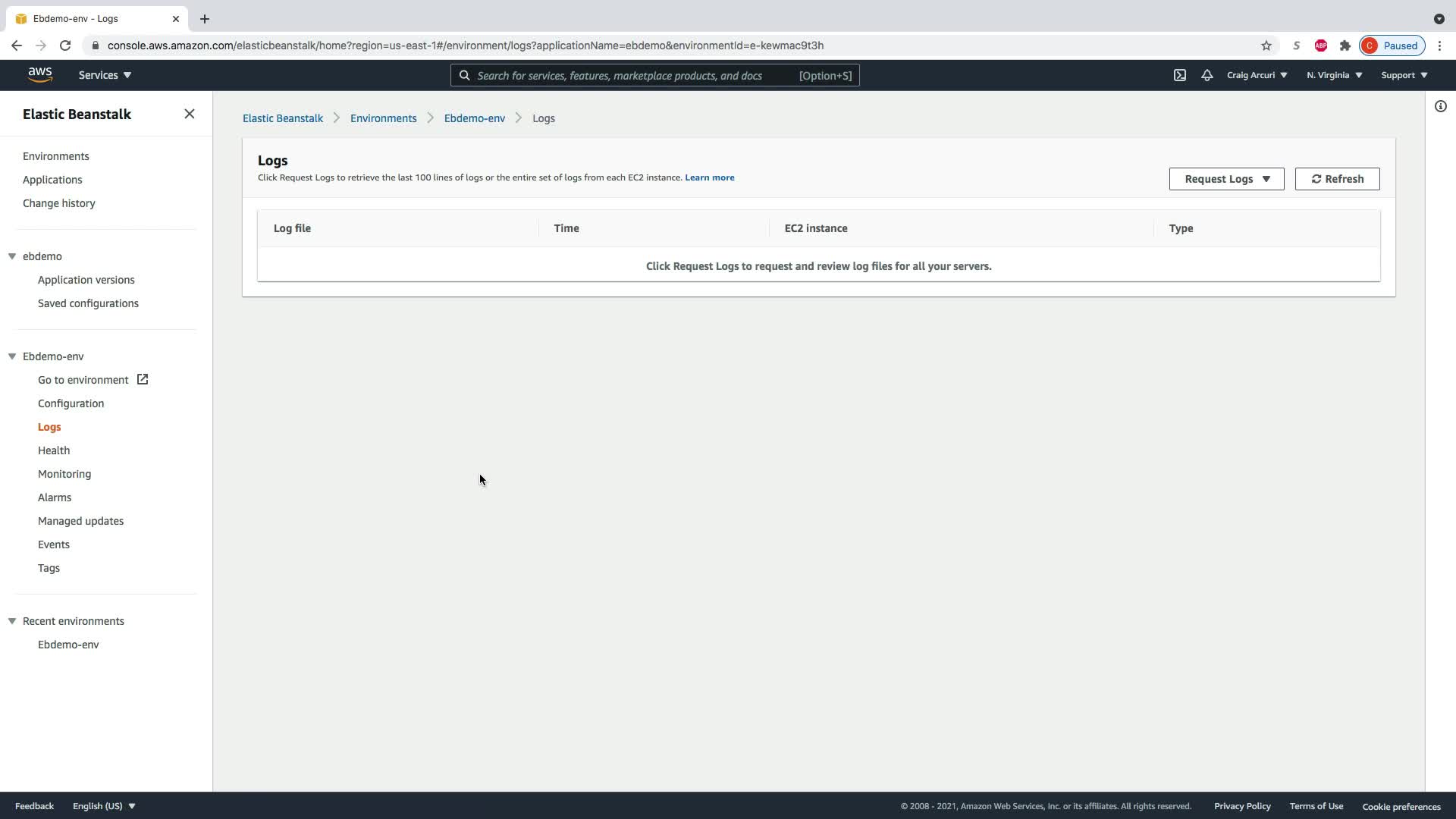The image size is (1456, 819).
Task: Bookmark page with star icon
Action: (1266, 45)
